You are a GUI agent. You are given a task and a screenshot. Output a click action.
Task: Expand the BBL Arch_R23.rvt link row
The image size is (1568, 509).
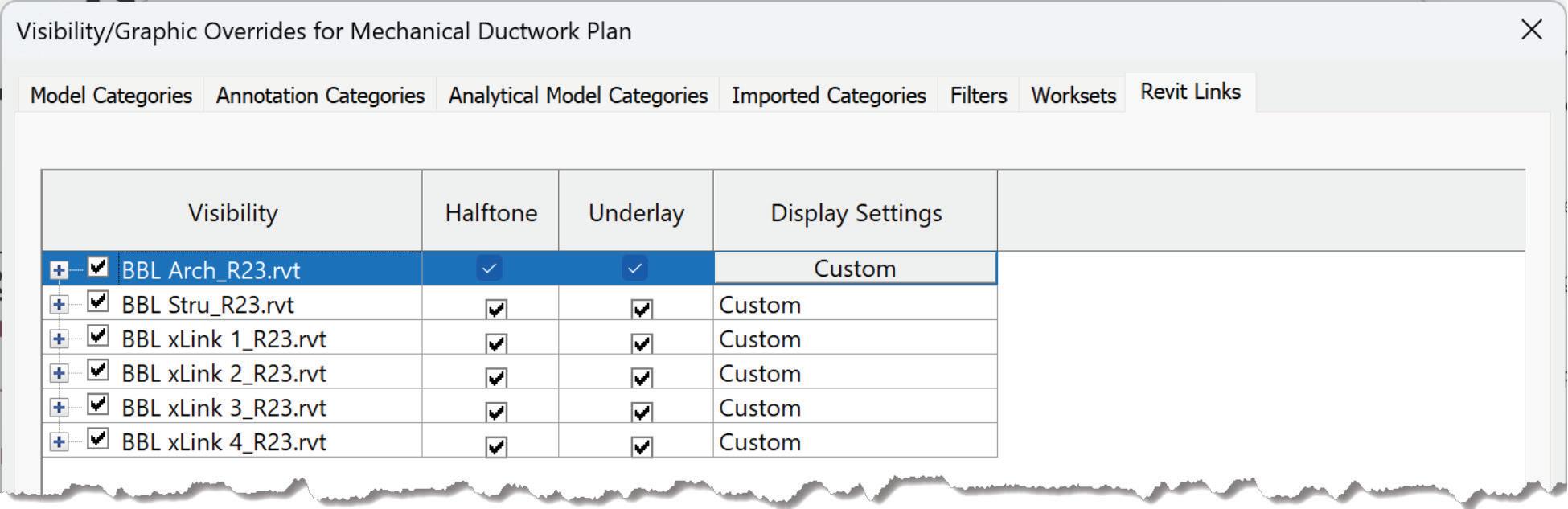tap(59, 270)
